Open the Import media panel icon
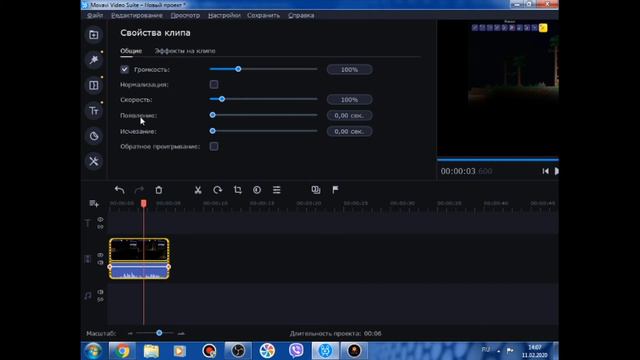This screenshot has height=360, width=640. pyautogui.click(x=93, y=35)
